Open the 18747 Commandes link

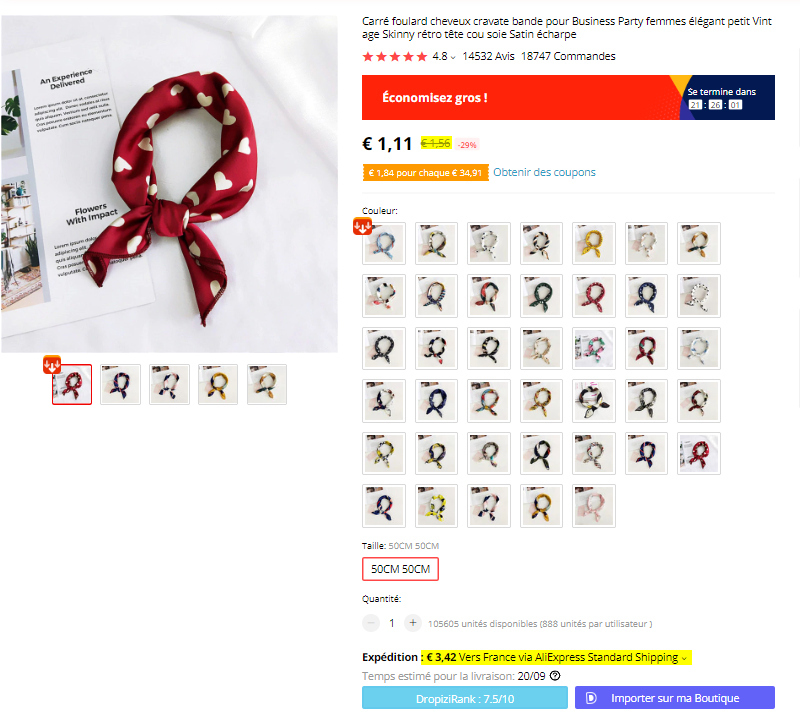568,56
